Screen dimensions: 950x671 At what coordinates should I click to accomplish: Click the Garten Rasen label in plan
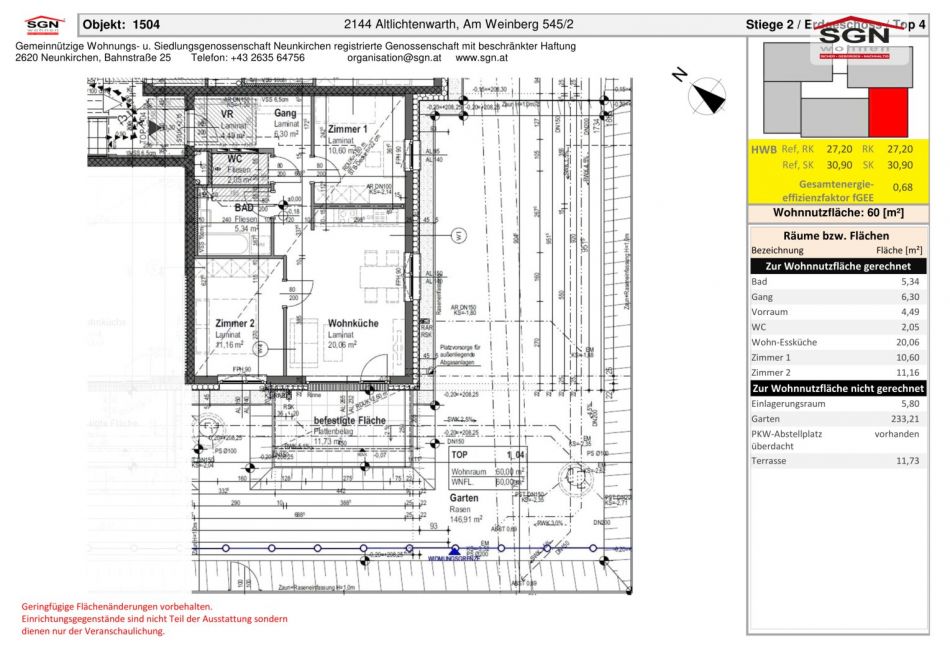click(464, 498)
